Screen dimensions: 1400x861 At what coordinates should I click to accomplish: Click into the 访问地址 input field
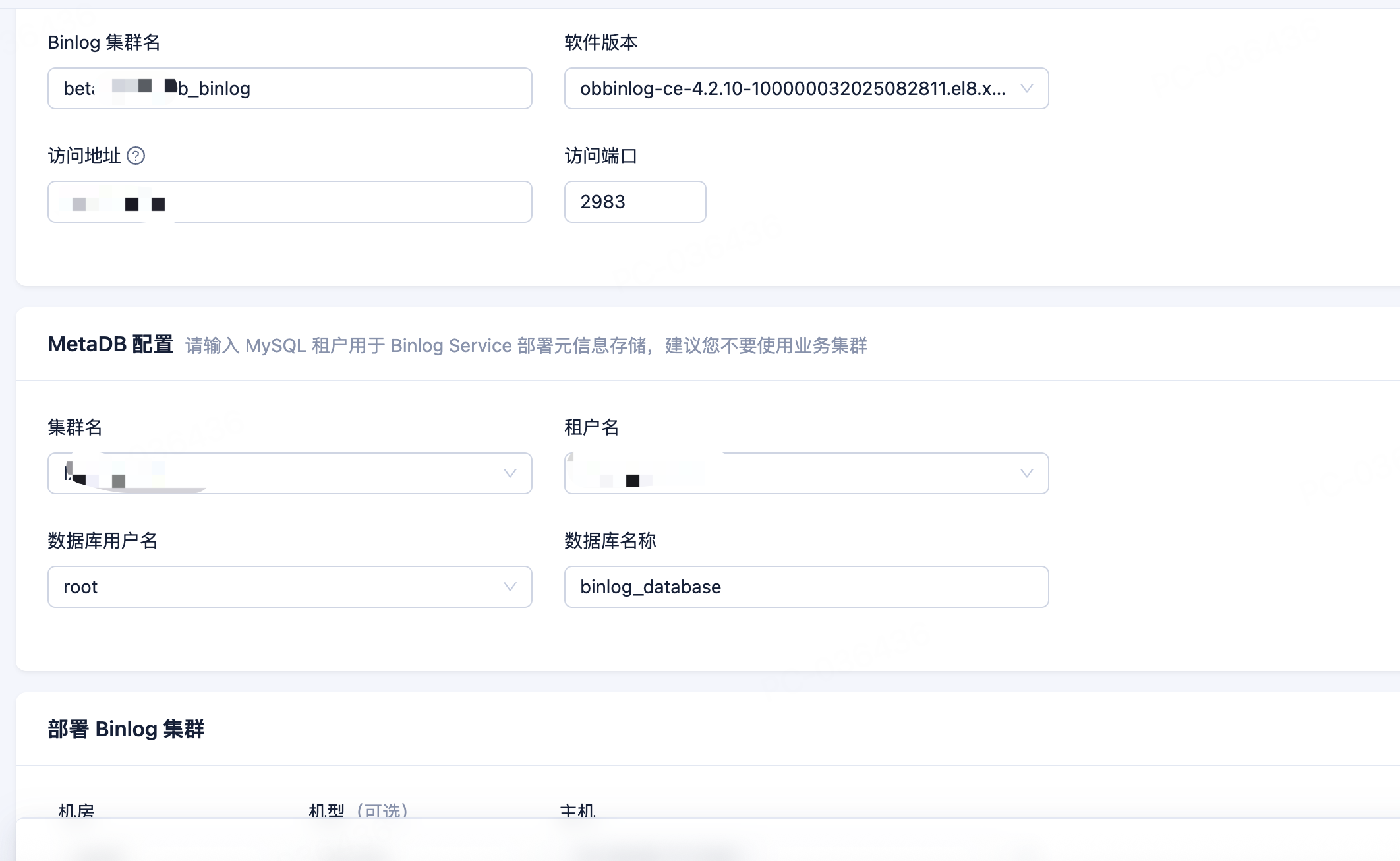tap(343, 202)
